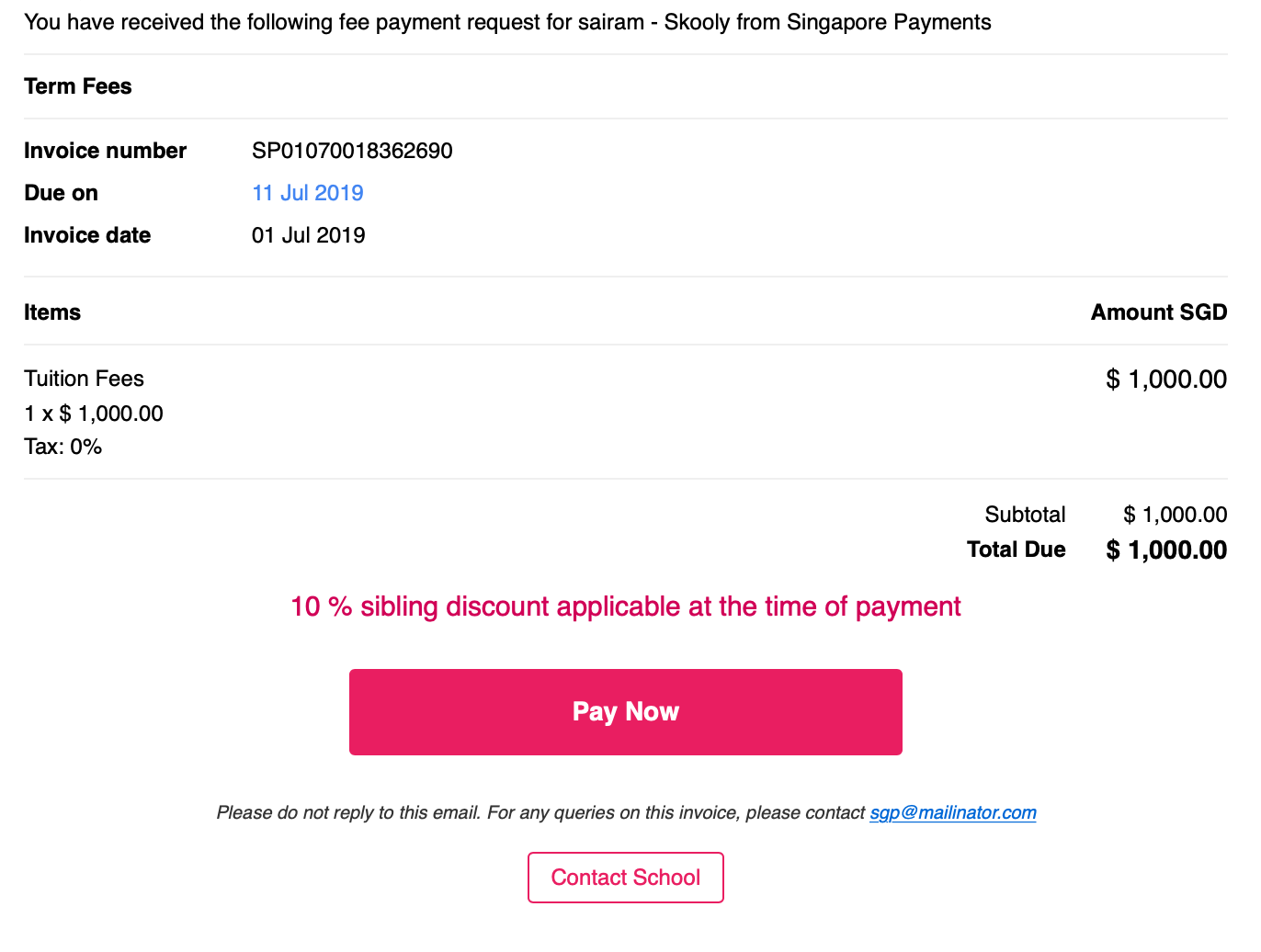Open the sgp@mailinator.com email link
The height and width of the screenshot is (952, 1261).
coord(953,812)
